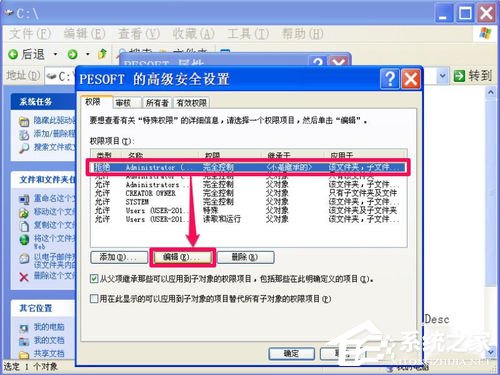Click the 我的文档 icon under 其它位置
The width and height of the screenshot is (500, 375).
coord(24,341)
